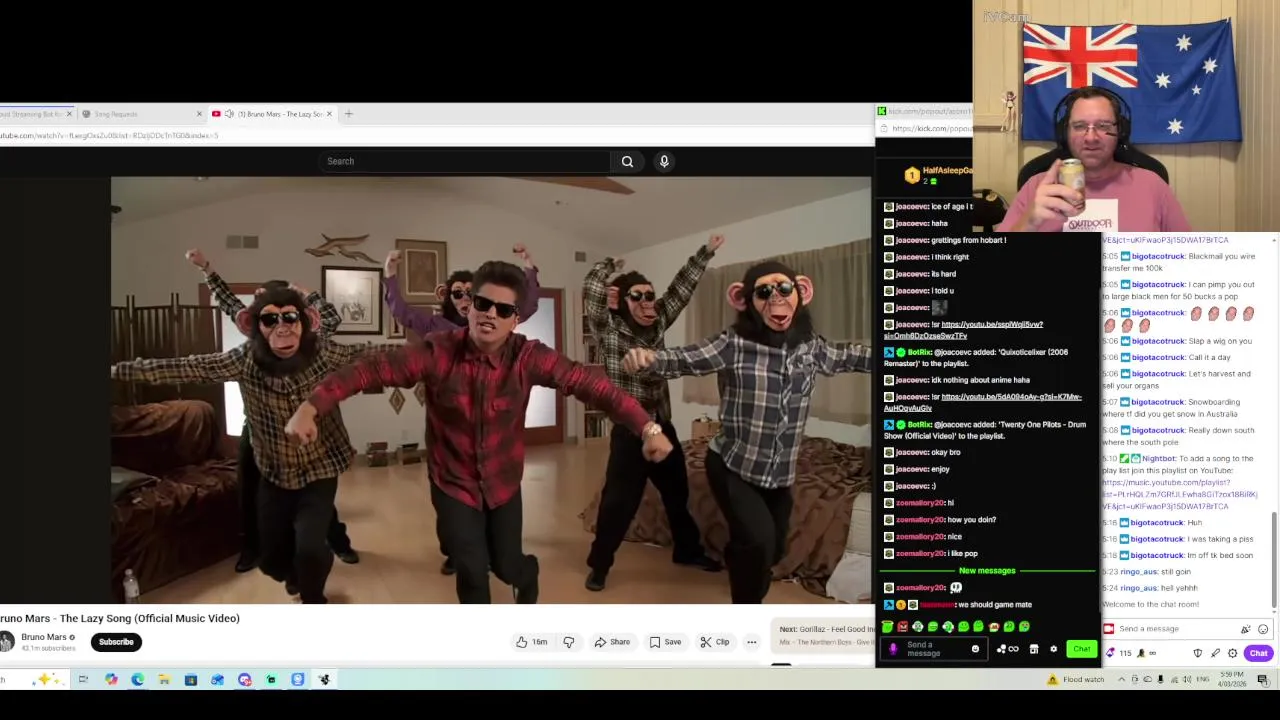Click the Bruno Mars channel name

point(43,637)
